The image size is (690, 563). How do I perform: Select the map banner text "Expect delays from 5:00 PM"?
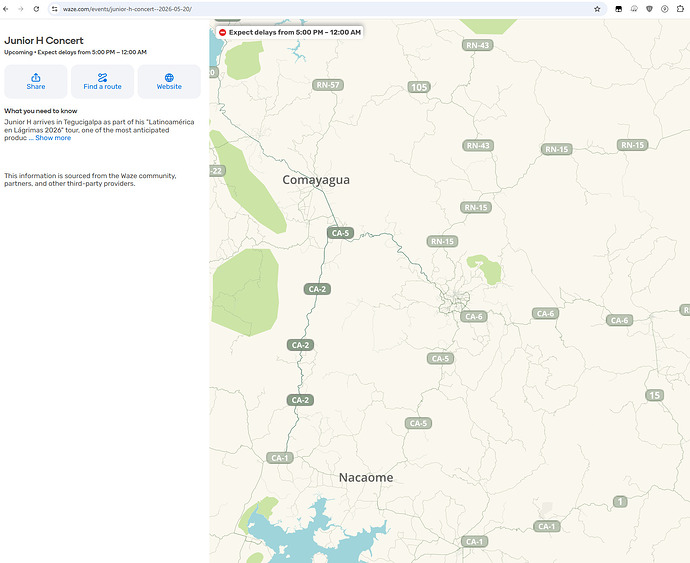tap(270, 32)
